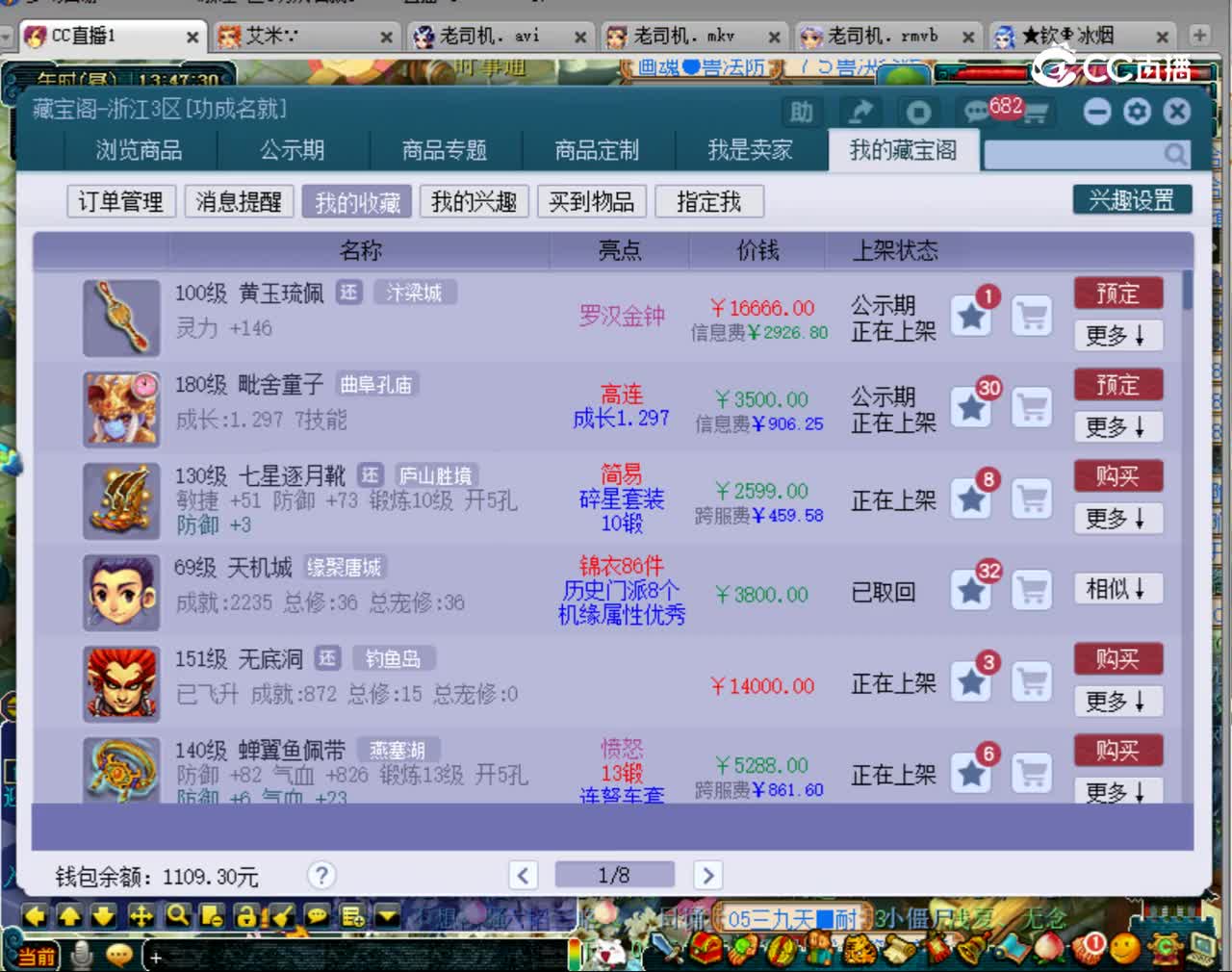Click the yellow speech bubble toolbar icon
Image resolution: width=1232 pixels, height=972 pixels.
point(317,915)
